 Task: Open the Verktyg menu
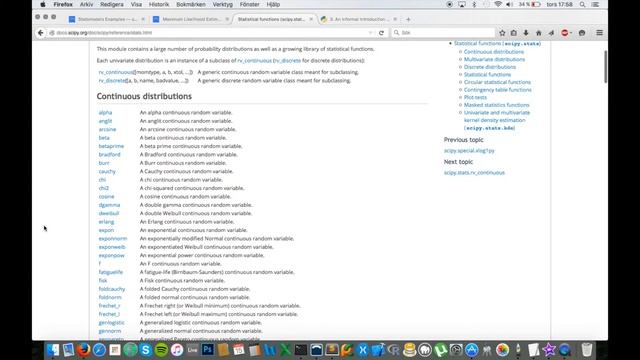(x=222, y=4)
